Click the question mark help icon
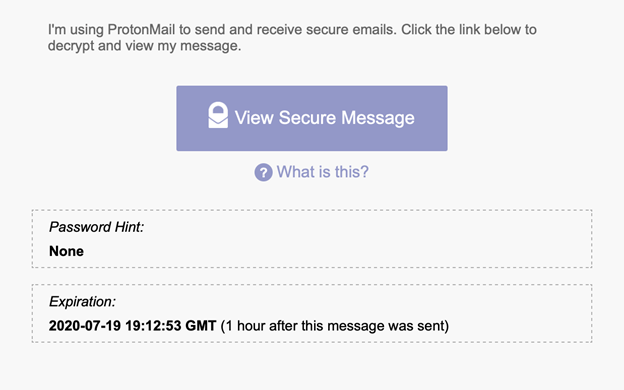624x390 pixels. pyautogui.click(x=263, y=172)
